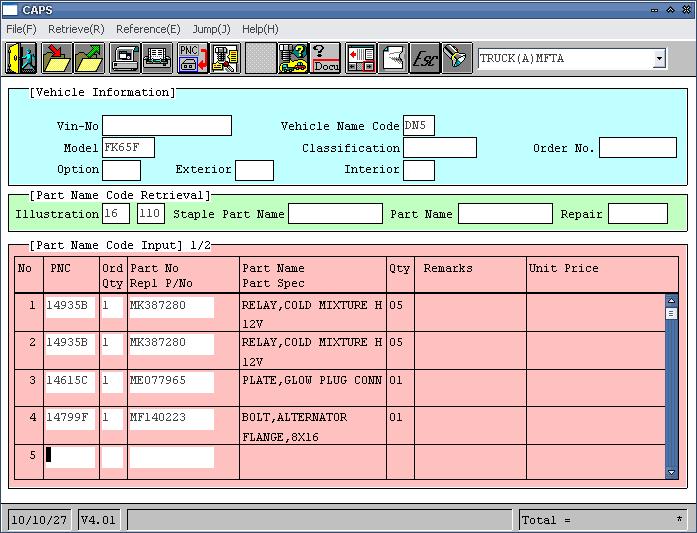Open the Help(H) menu
Image resolution: width=697 pixels, height=533 pixels.
[260, 29]
